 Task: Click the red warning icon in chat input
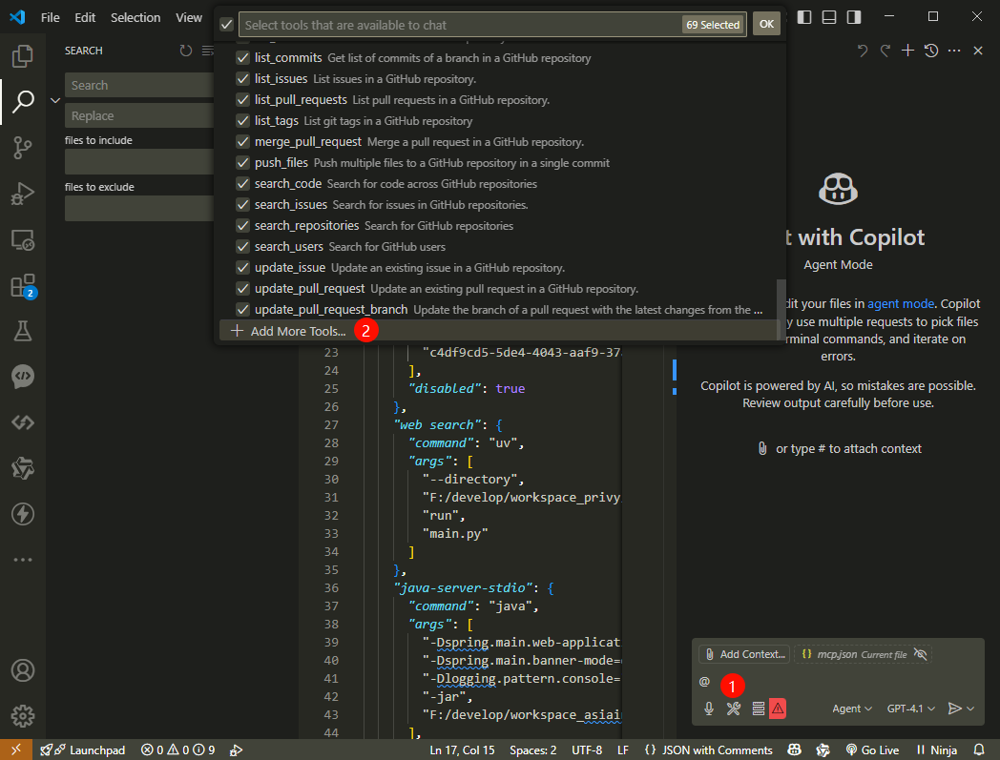click(x=778, y=708)
